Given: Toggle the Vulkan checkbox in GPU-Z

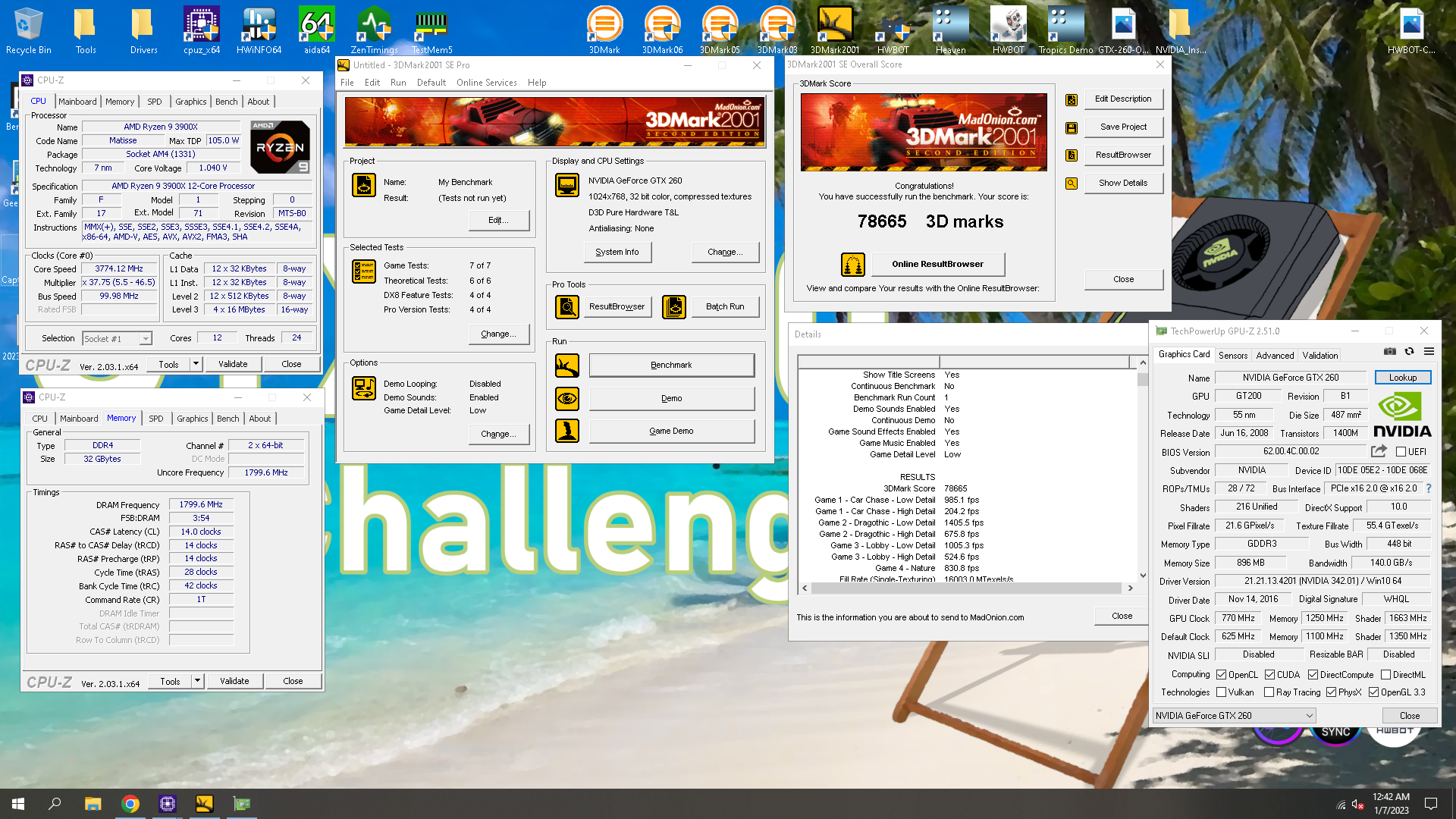Looking at the screenshot, I should pos(1221,692).
